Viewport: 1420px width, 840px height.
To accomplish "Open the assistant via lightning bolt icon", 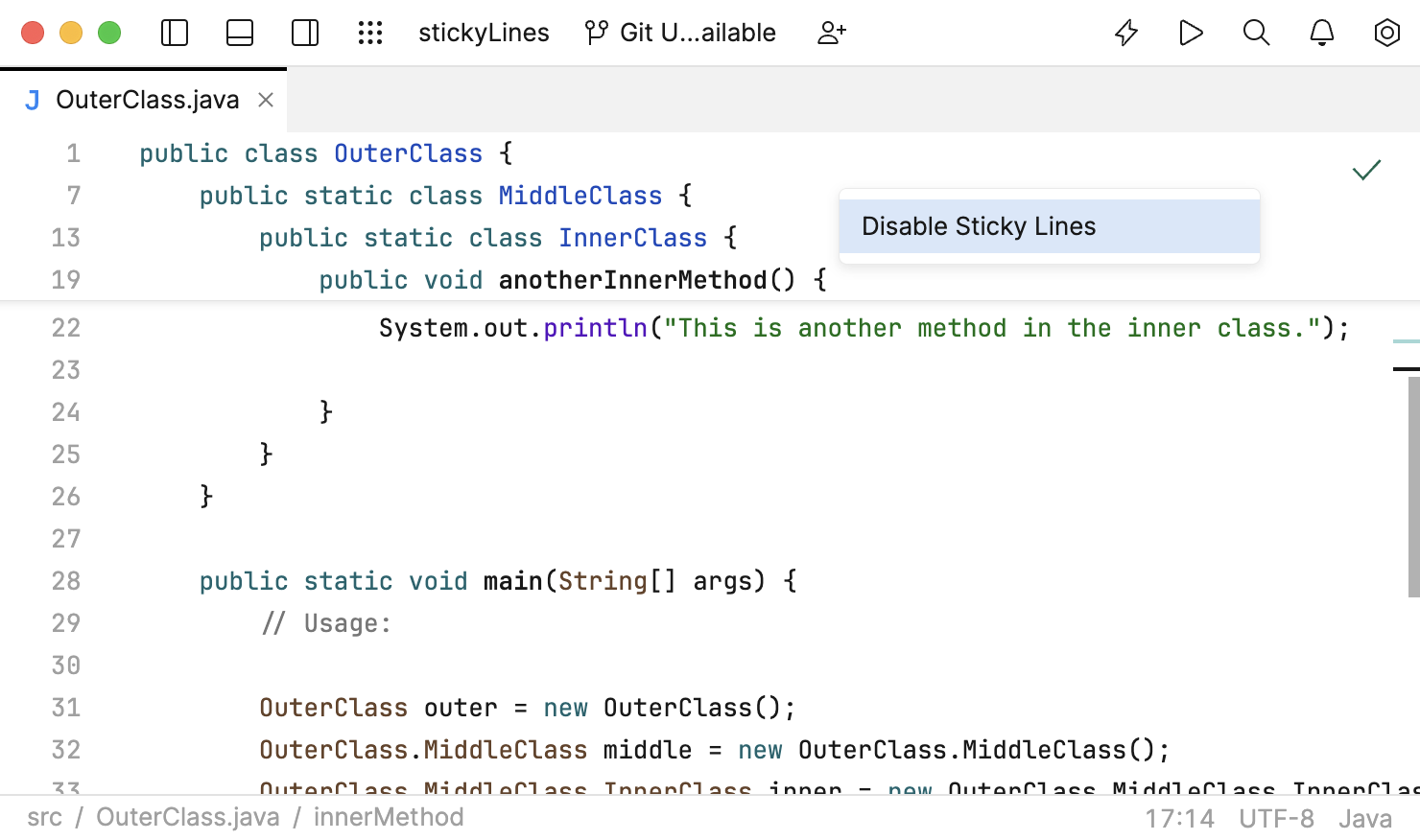I will point(1125,32).
